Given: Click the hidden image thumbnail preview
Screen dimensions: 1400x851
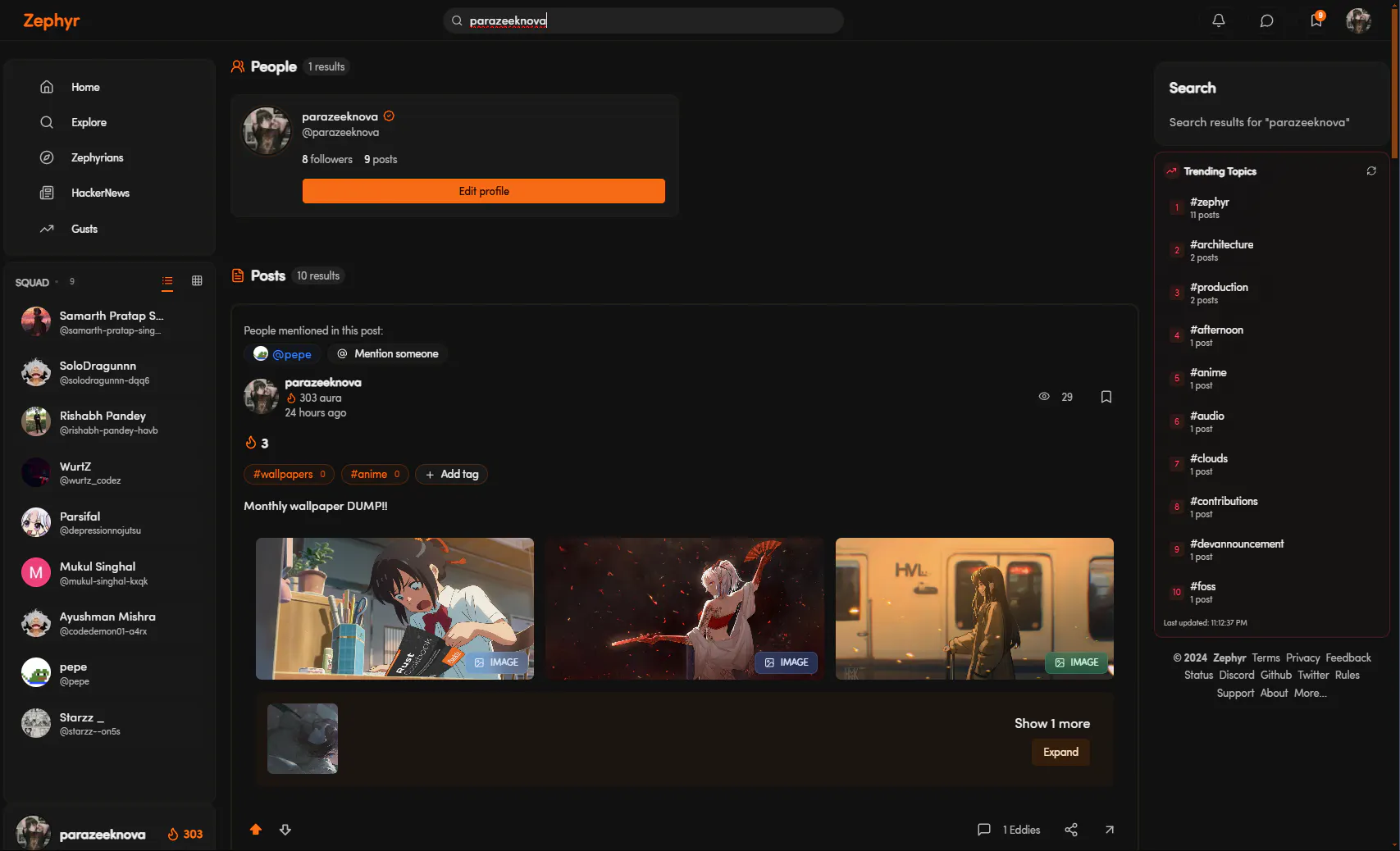Looking at the screenshot, I should pos(303,739).
